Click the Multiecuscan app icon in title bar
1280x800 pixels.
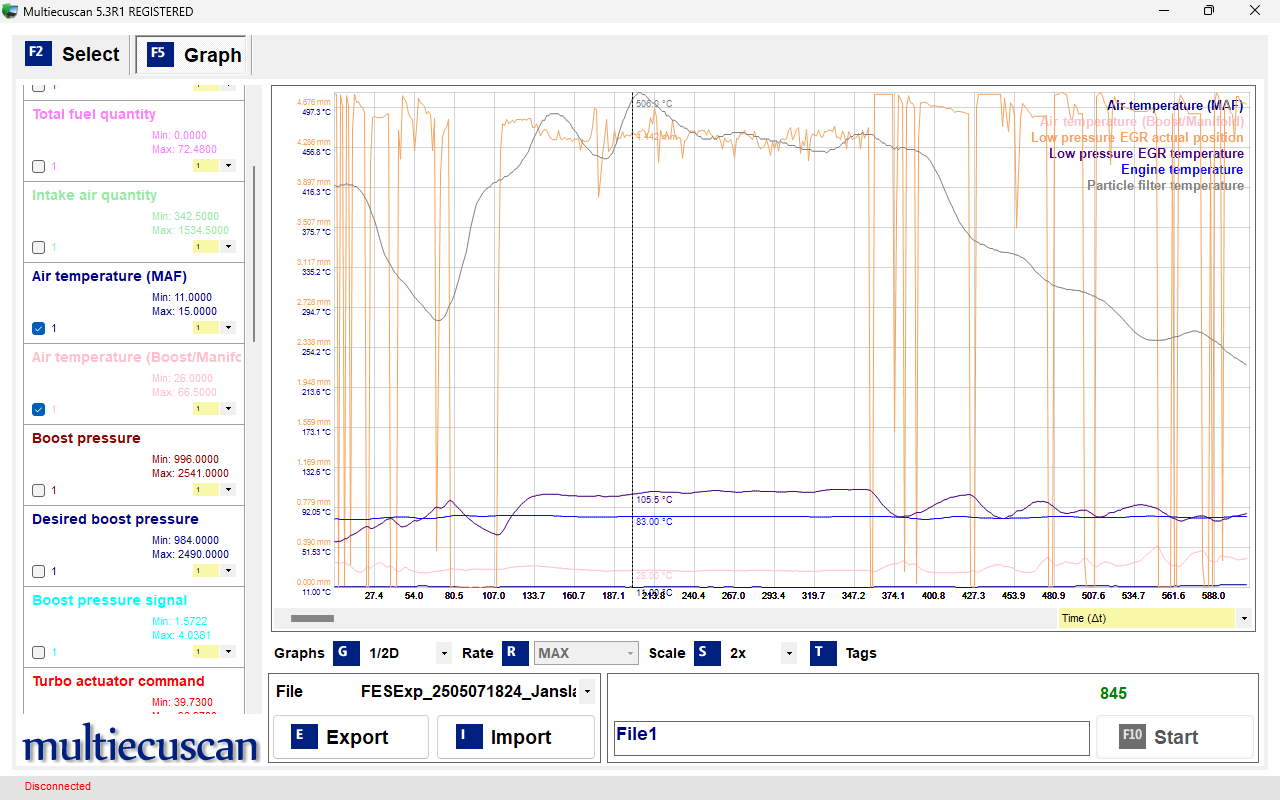coord(10,11)
